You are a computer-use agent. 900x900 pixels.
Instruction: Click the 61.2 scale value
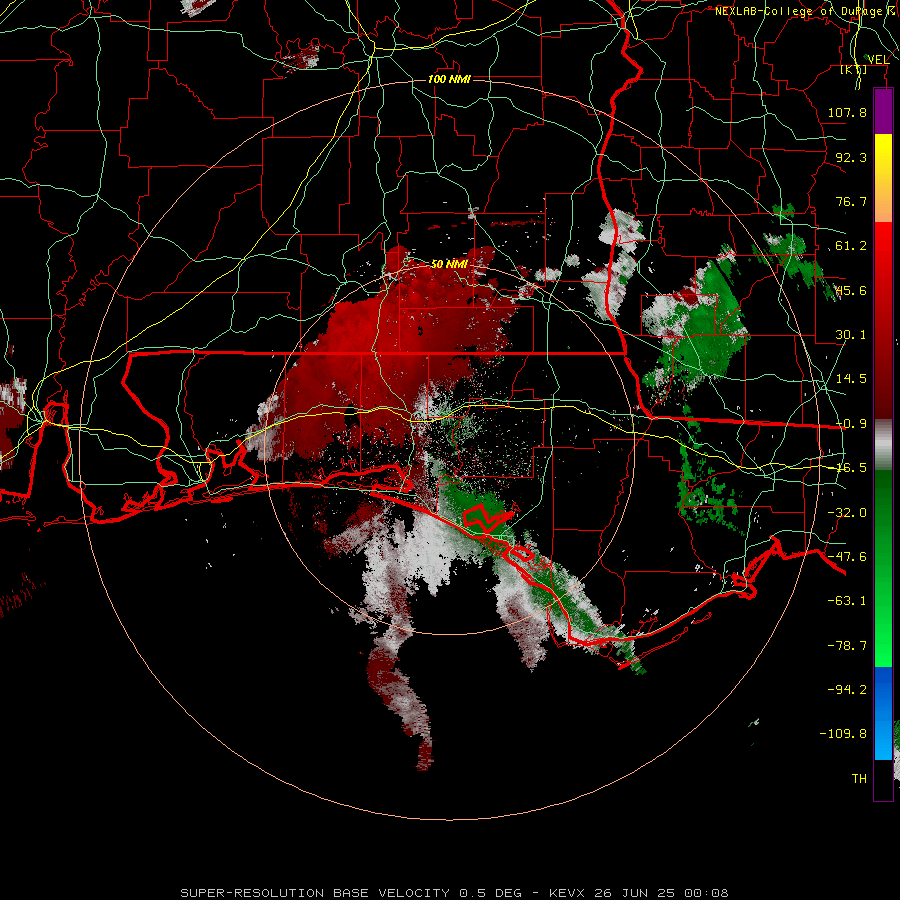(x=851, y=246)
